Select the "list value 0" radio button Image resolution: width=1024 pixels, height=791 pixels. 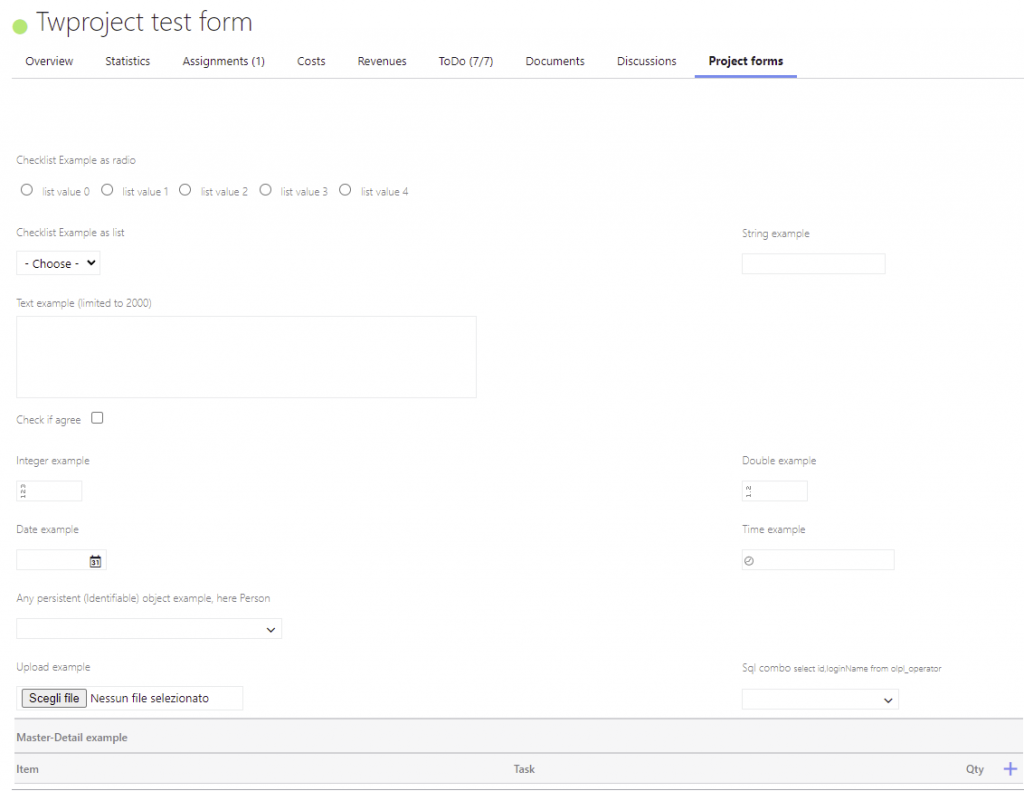[26, 189]
